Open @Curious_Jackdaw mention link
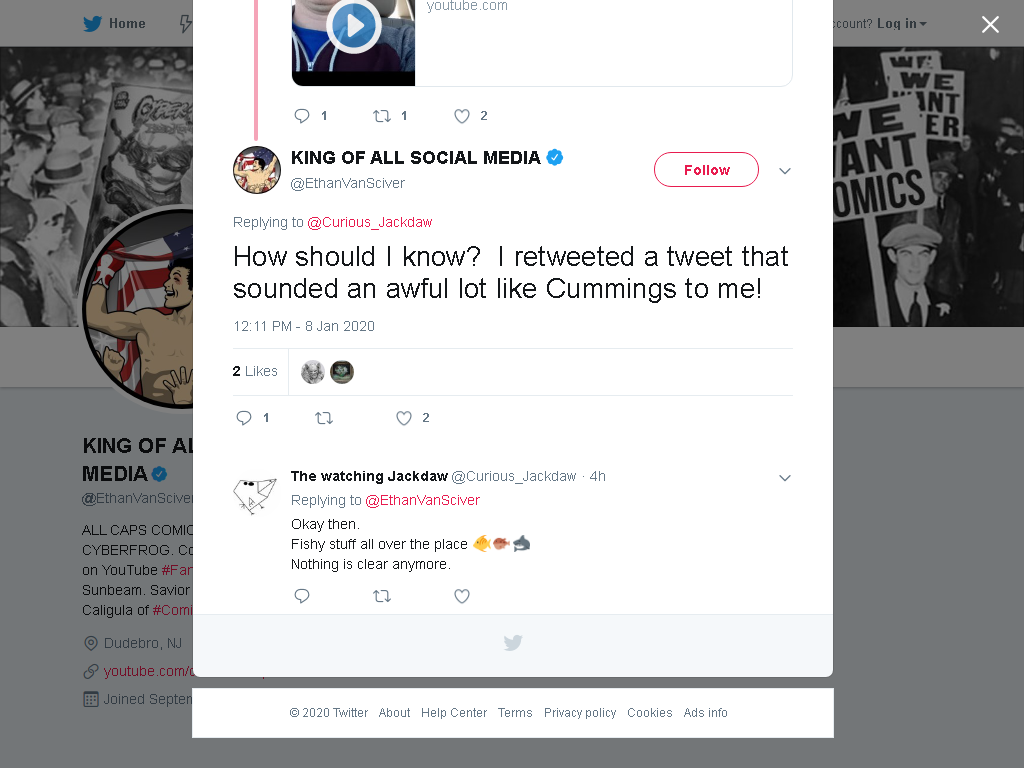 point(370,222)
